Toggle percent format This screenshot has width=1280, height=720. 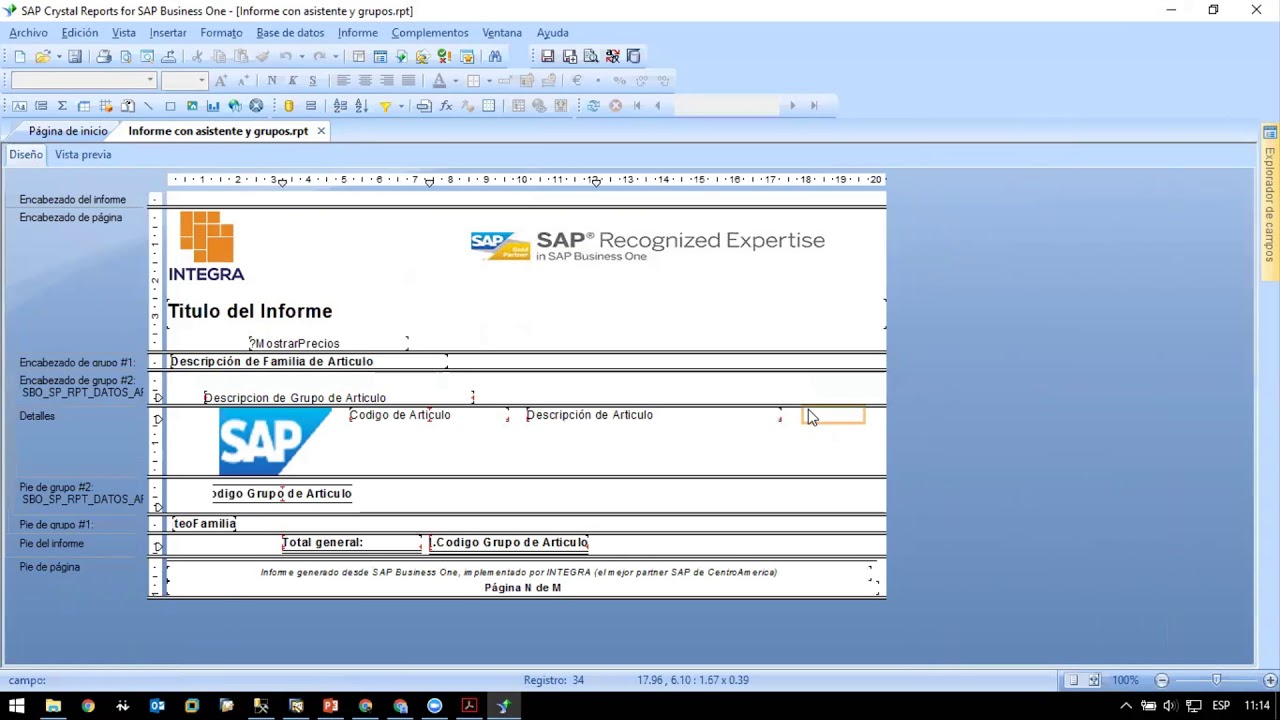619,80
